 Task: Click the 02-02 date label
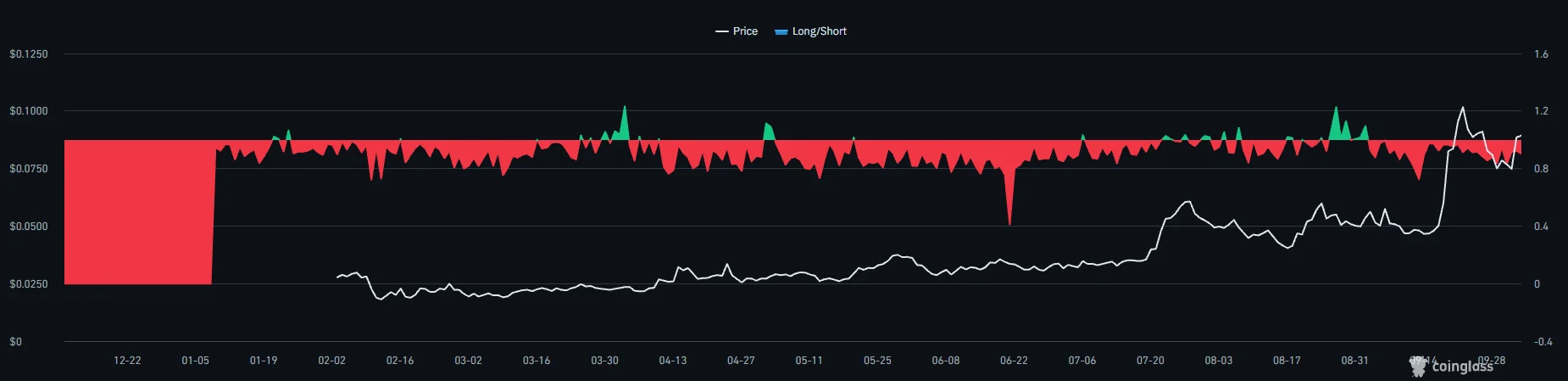pyautogui.click(x=332, y=361)
